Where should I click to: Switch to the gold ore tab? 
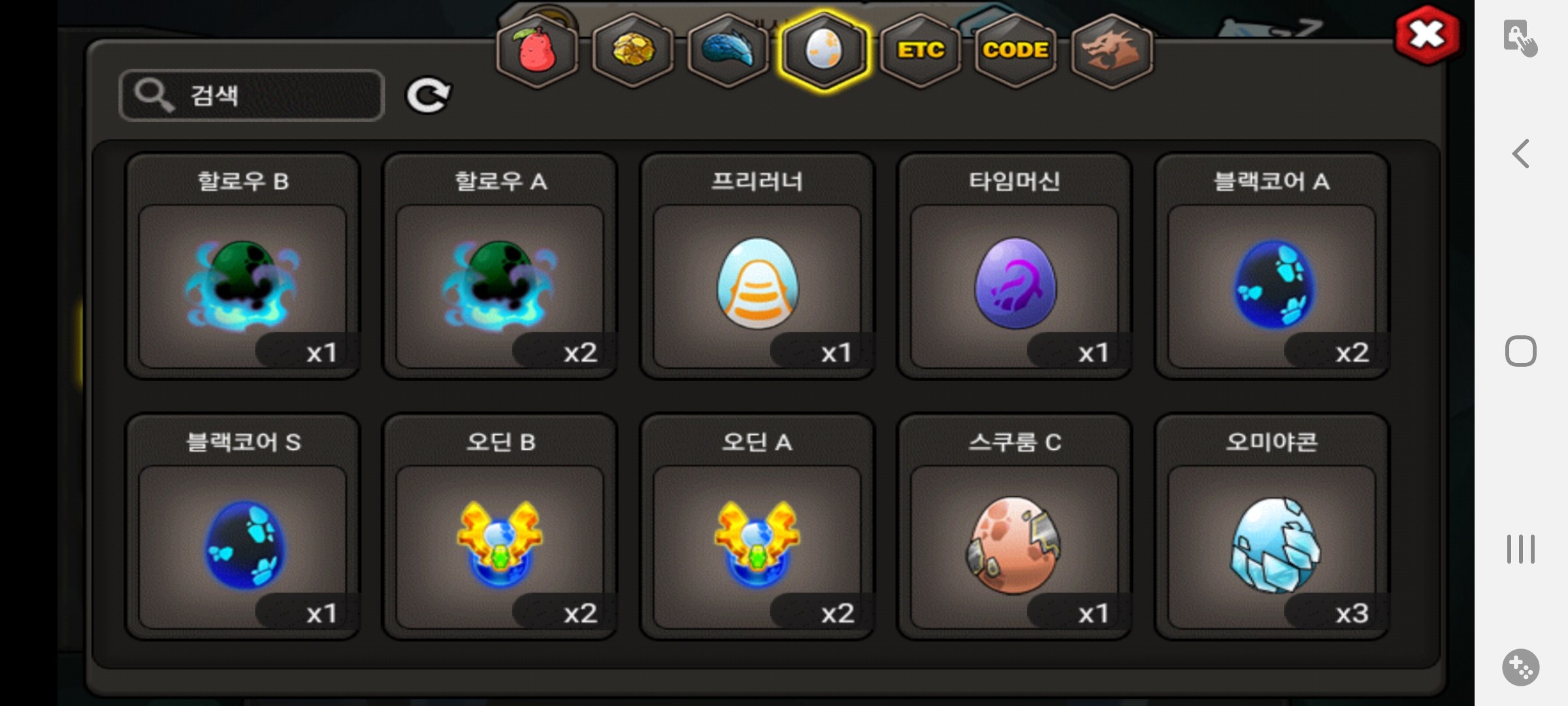pyautogui.click(x=632, y=50)
